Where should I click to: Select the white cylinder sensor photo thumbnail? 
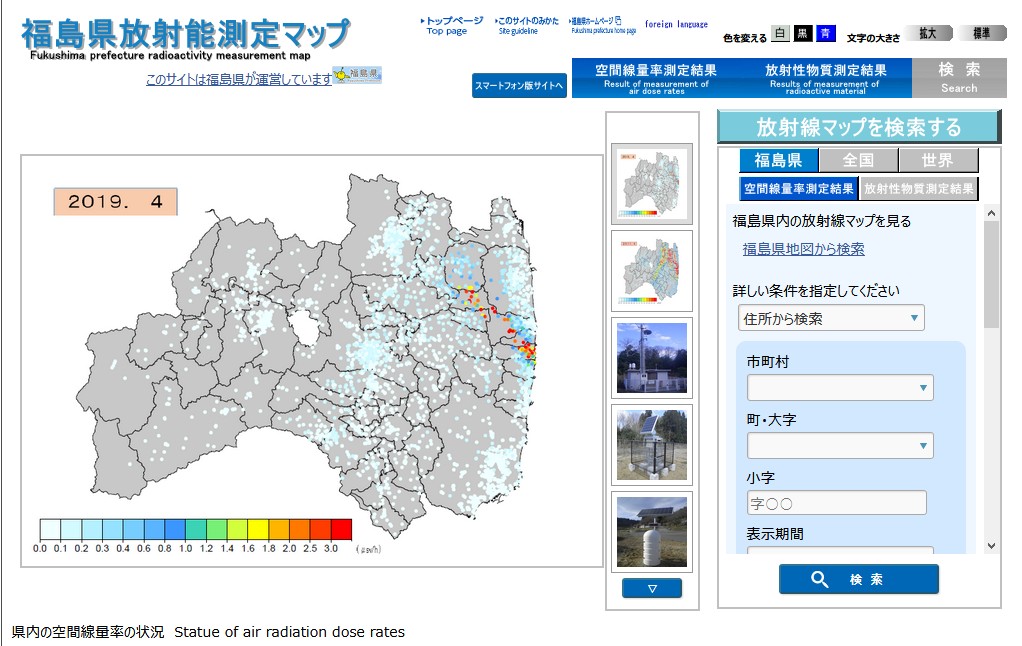651,532
